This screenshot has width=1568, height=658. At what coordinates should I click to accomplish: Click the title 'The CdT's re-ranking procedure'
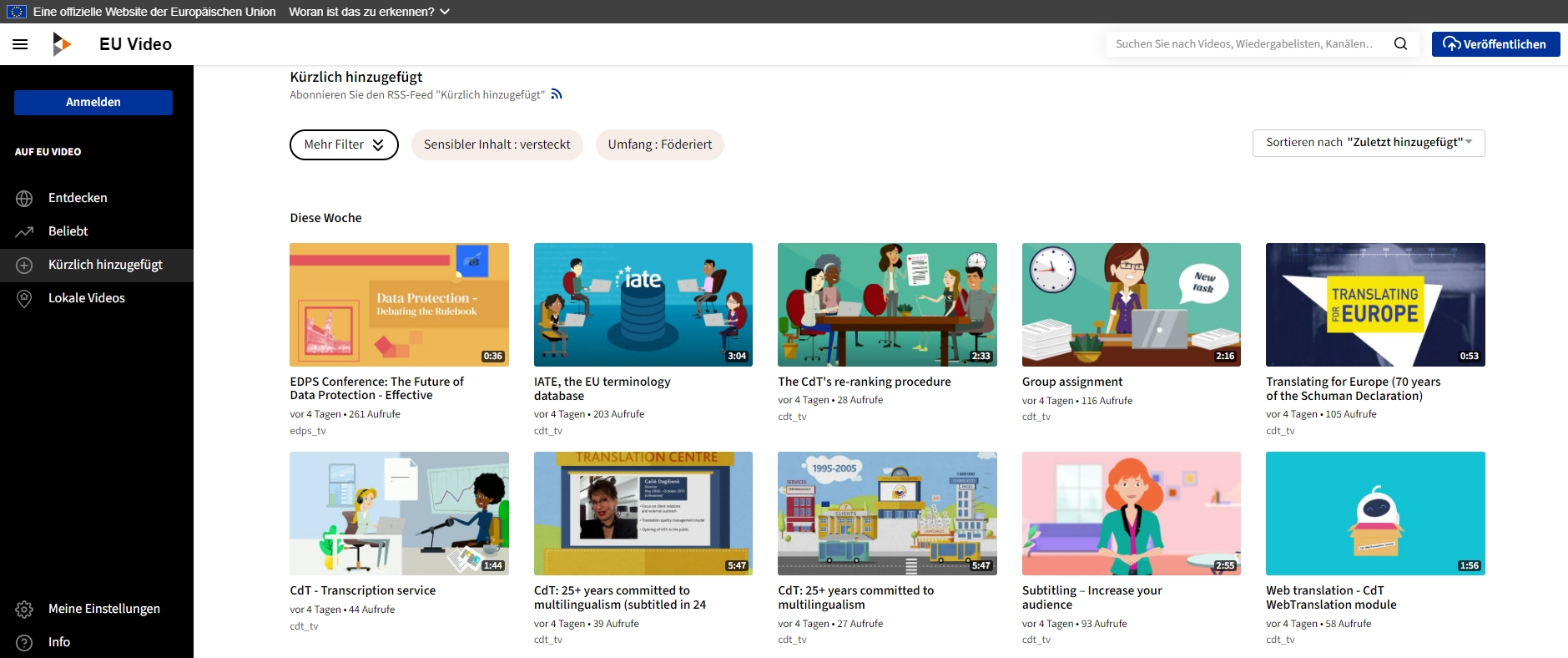coord(865,382)
